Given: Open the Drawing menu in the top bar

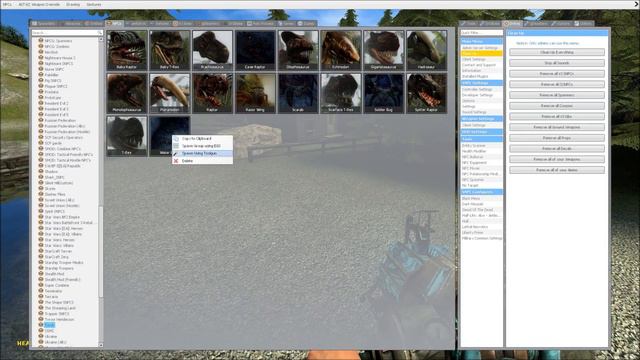Looking at the screenshot, I should point(73,4).
